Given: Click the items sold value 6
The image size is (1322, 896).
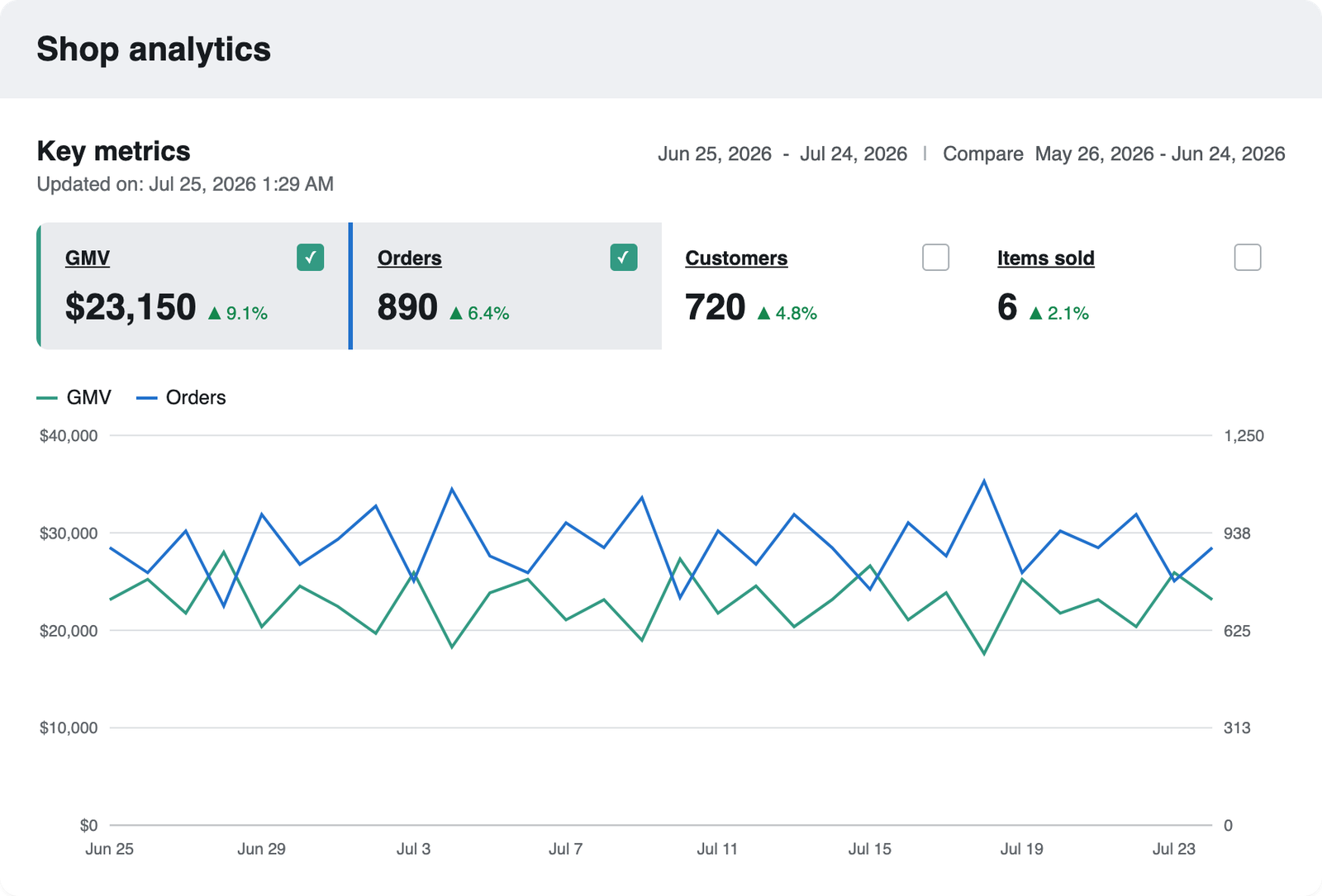Looking at the screenshot, I should tap(1007, 307).
